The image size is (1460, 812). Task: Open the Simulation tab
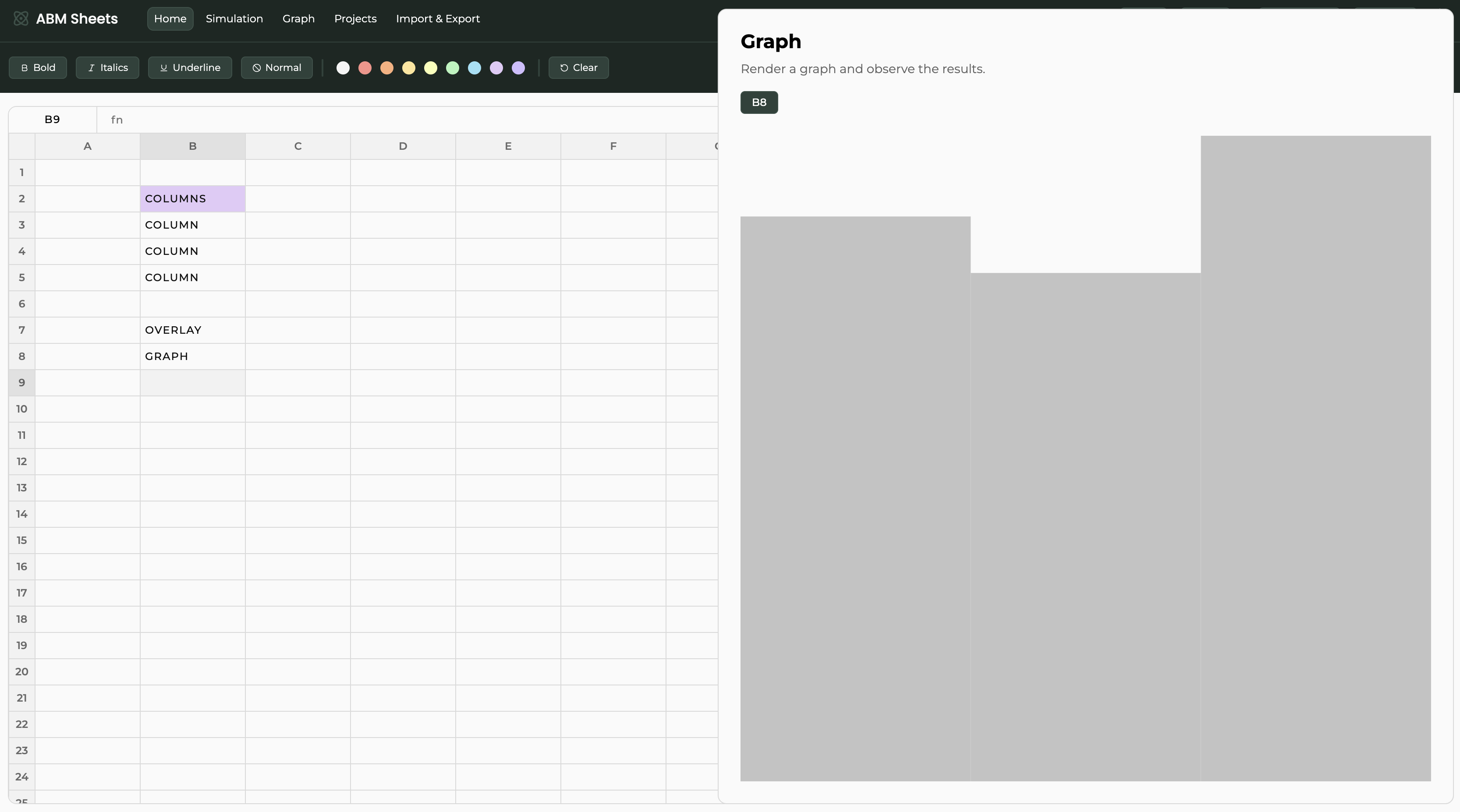(x=234, y=19)
